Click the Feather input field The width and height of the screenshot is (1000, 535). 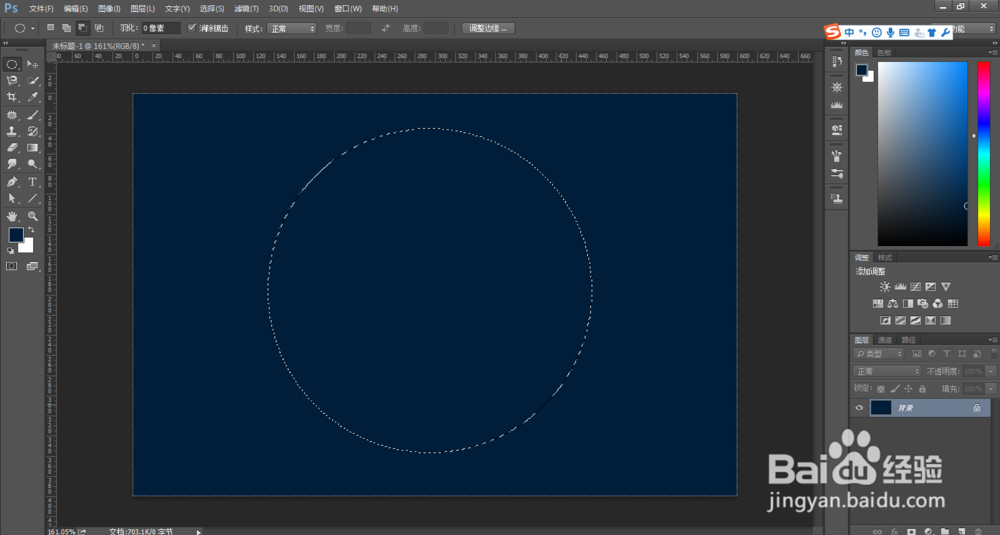(161, 29)
